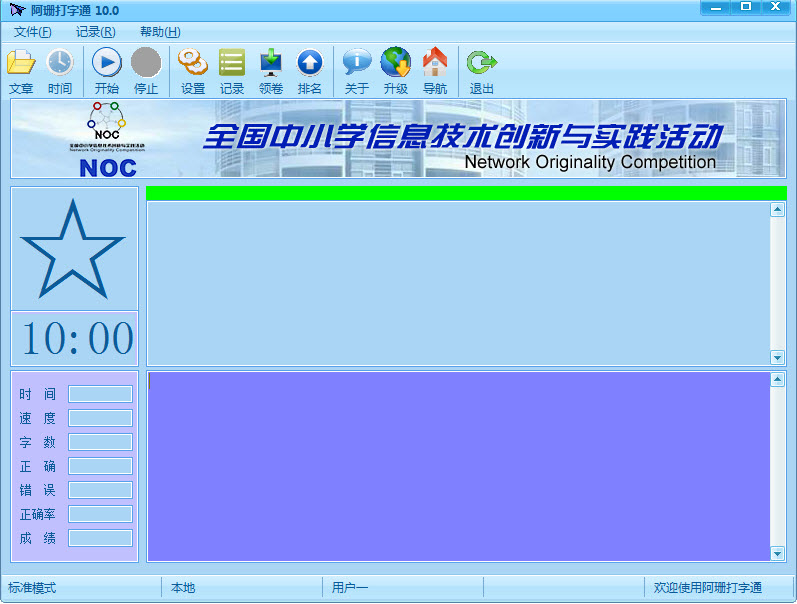This screenshot has width=797, height=604.
Task: Close the 阿珊打字通 window
Action: tap(776, 7)
